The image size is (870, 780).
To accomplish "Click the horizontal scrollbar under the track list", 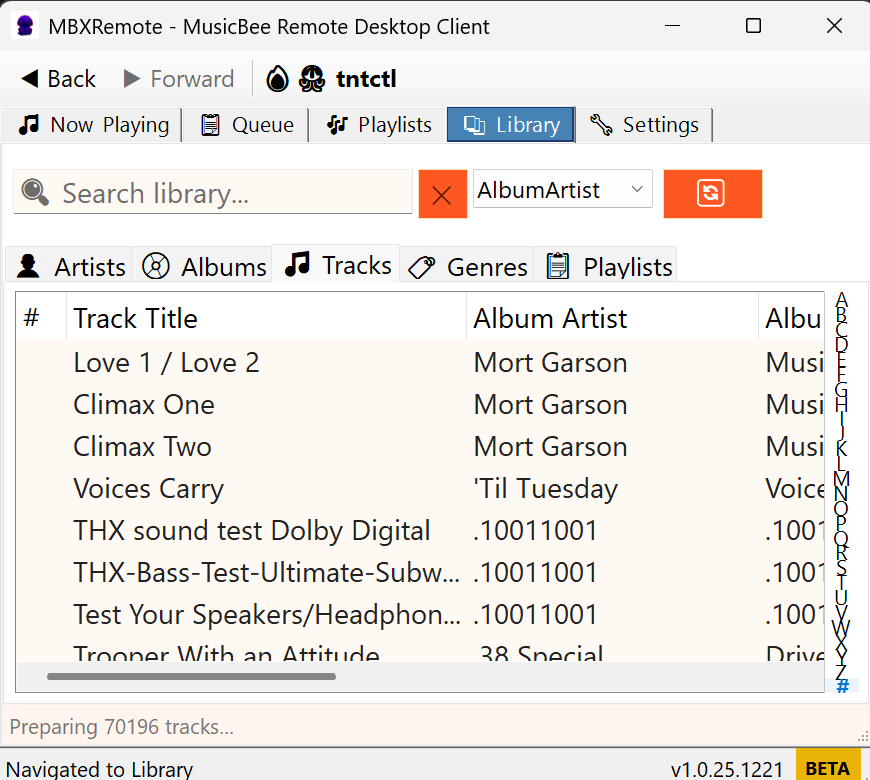I will click(x=191, y=677).
